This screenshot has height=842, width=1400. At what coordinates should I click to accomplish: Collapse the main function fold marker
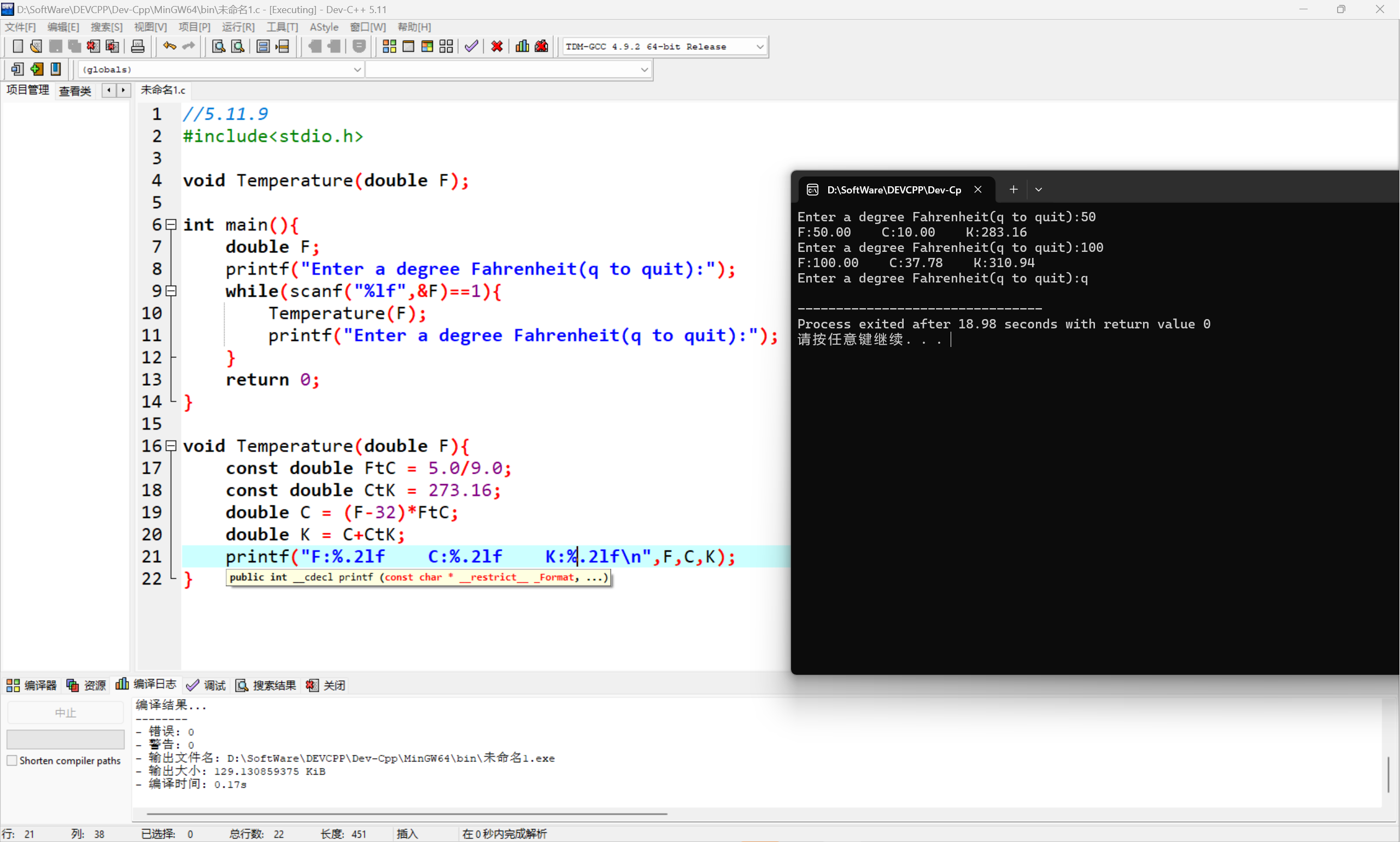tap(171, 225)
